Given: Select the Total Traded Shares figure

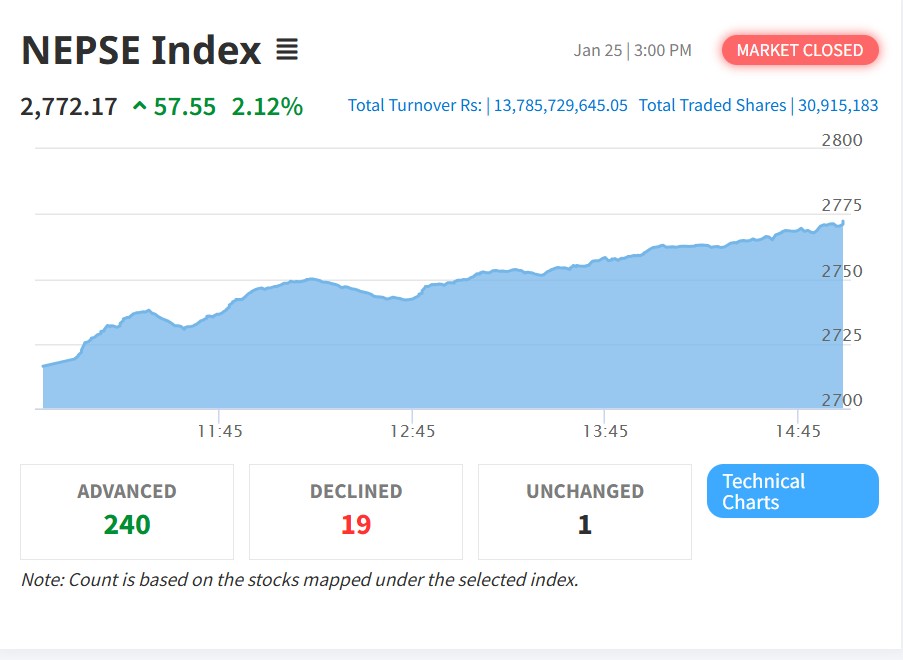Looking at the screenshot, I should click(838, 105).
